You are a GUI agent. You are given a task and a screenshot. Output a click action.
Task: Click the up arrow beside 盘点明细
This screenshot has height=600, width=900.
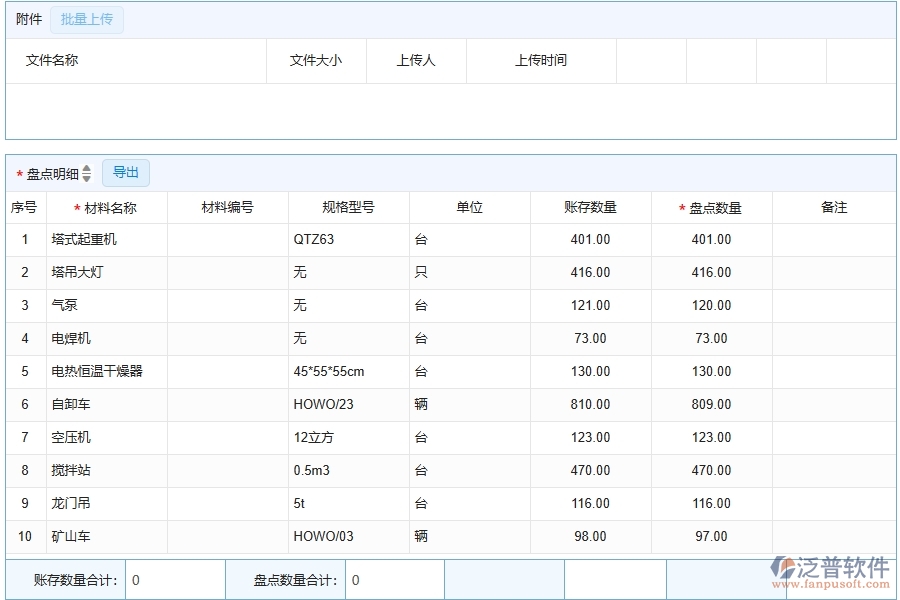88,169
